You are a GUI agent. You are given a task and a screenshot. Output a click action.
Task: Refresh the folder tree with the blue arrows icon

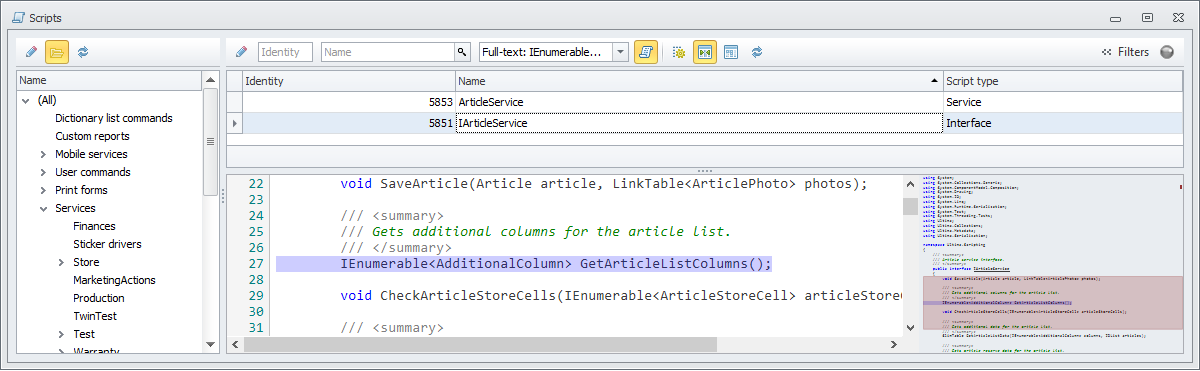pyautogui.click(x=83, y=51)
